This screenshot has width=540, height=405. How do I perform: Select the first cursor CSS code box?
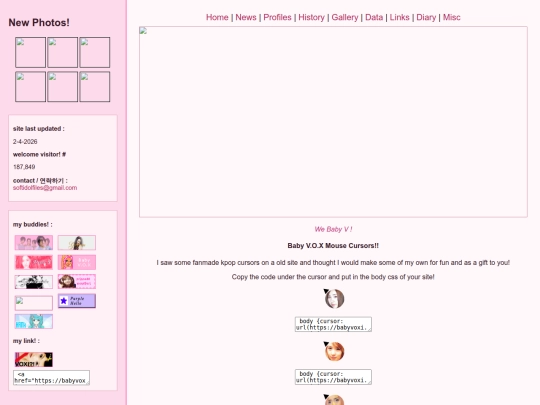pos(333,324)
